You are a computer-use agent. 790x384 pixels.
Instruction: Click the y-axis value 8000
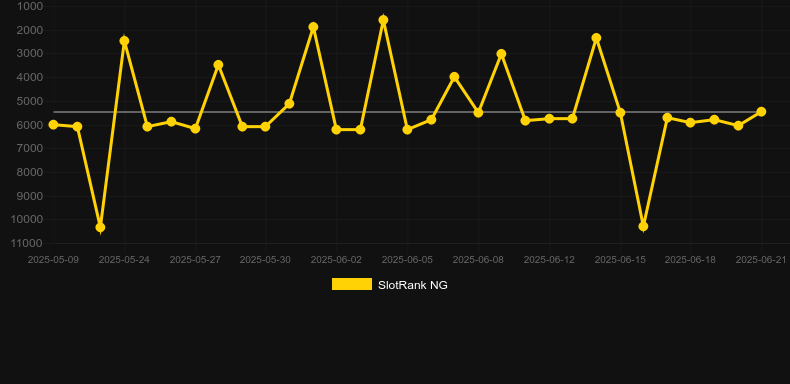point(30,172)
